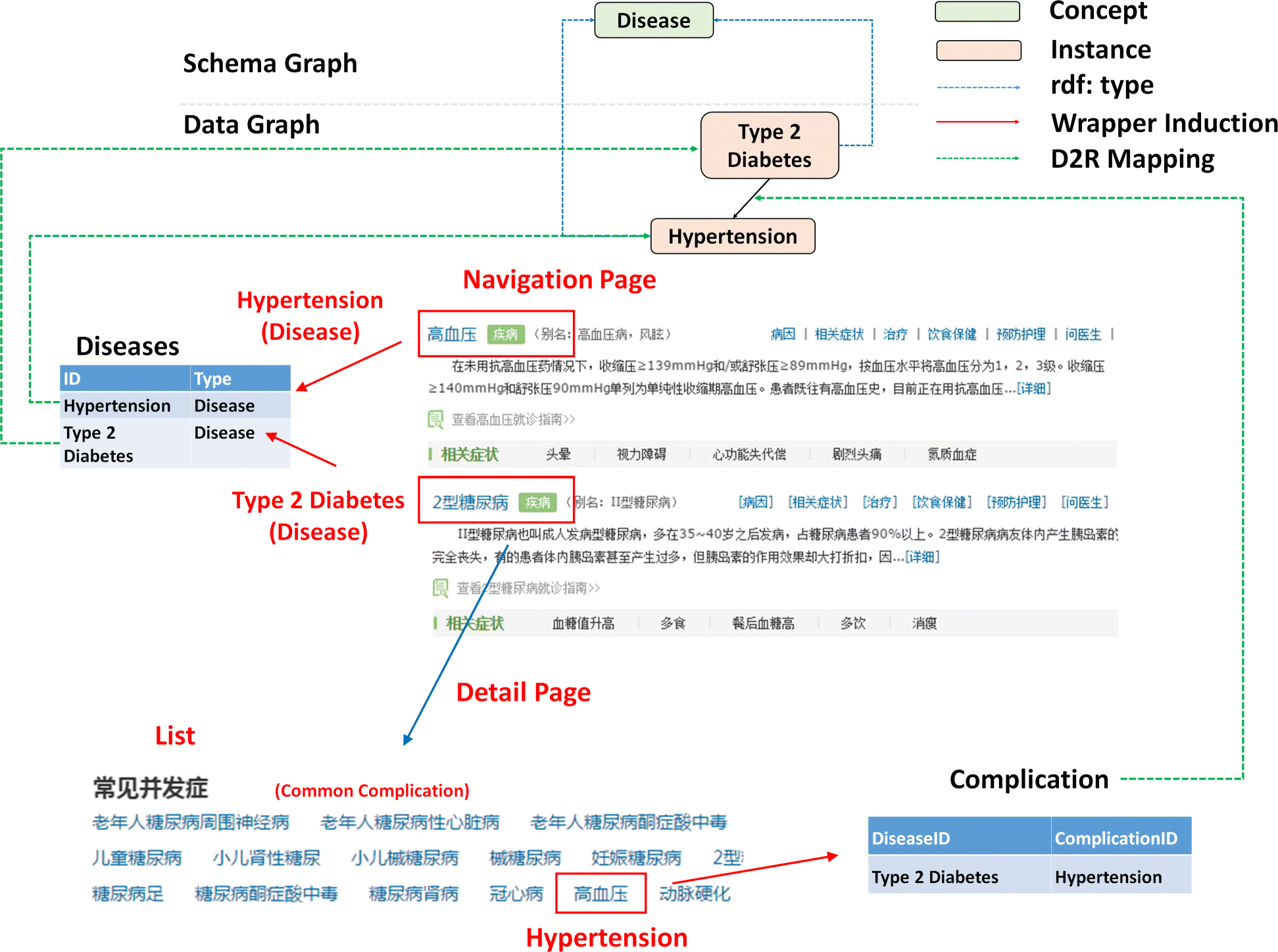The width and height of the screenshot is (1278, 952).
Task: Open 冠心病 complication link
Action: (516, 893)
